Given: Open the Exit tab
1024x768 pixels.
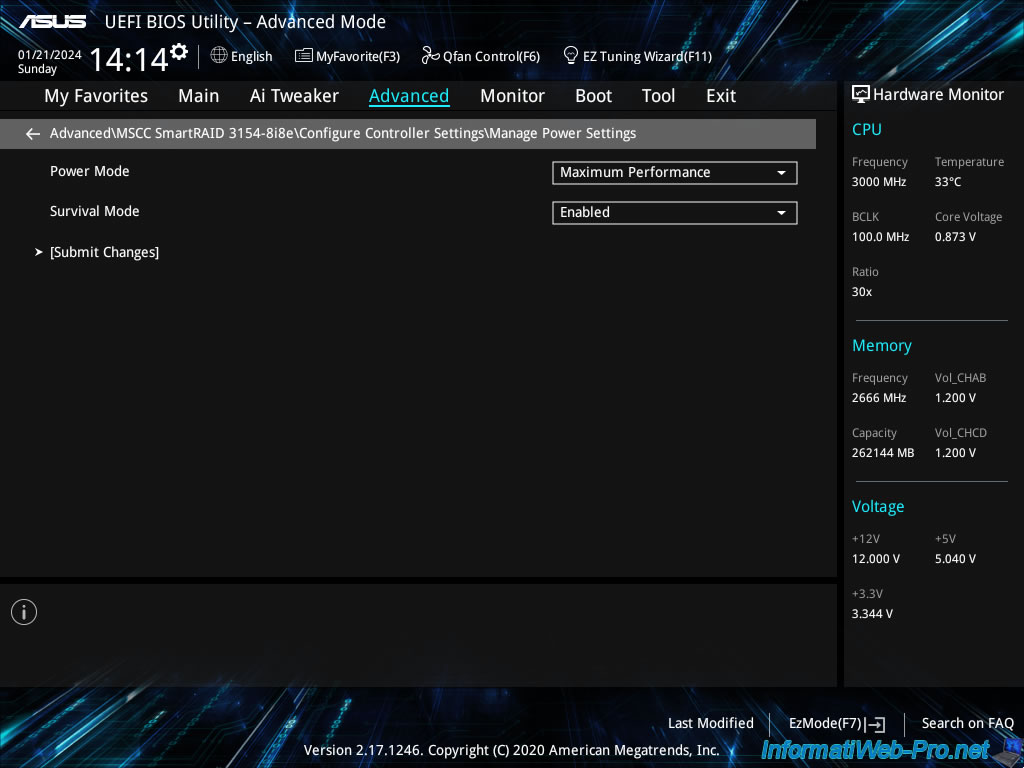Looking at the screenshot, I should coord(720,96).
